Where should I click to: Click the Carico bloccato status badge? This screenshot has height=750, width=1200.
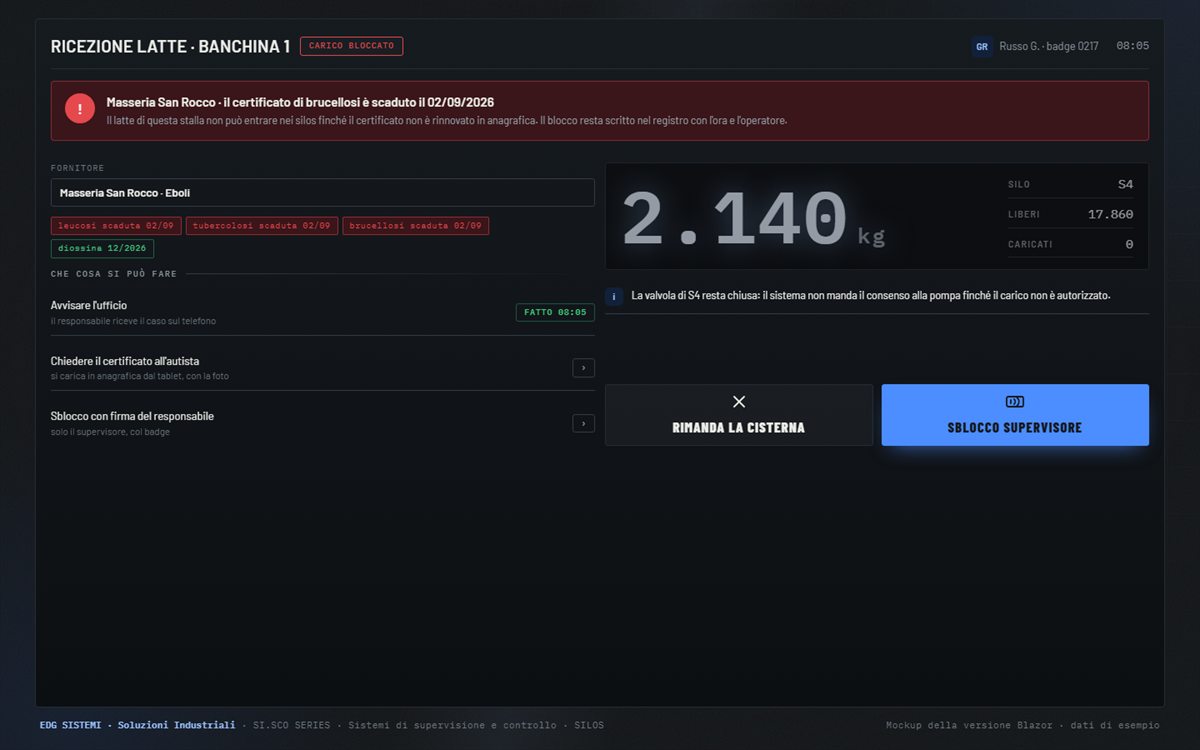click(x=351, y=46)
